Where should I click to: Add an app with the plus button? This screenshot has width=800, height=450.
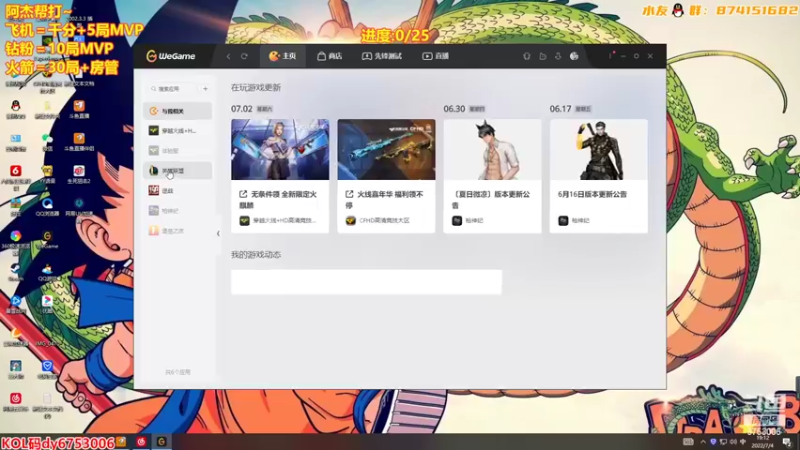pos(206,89)
